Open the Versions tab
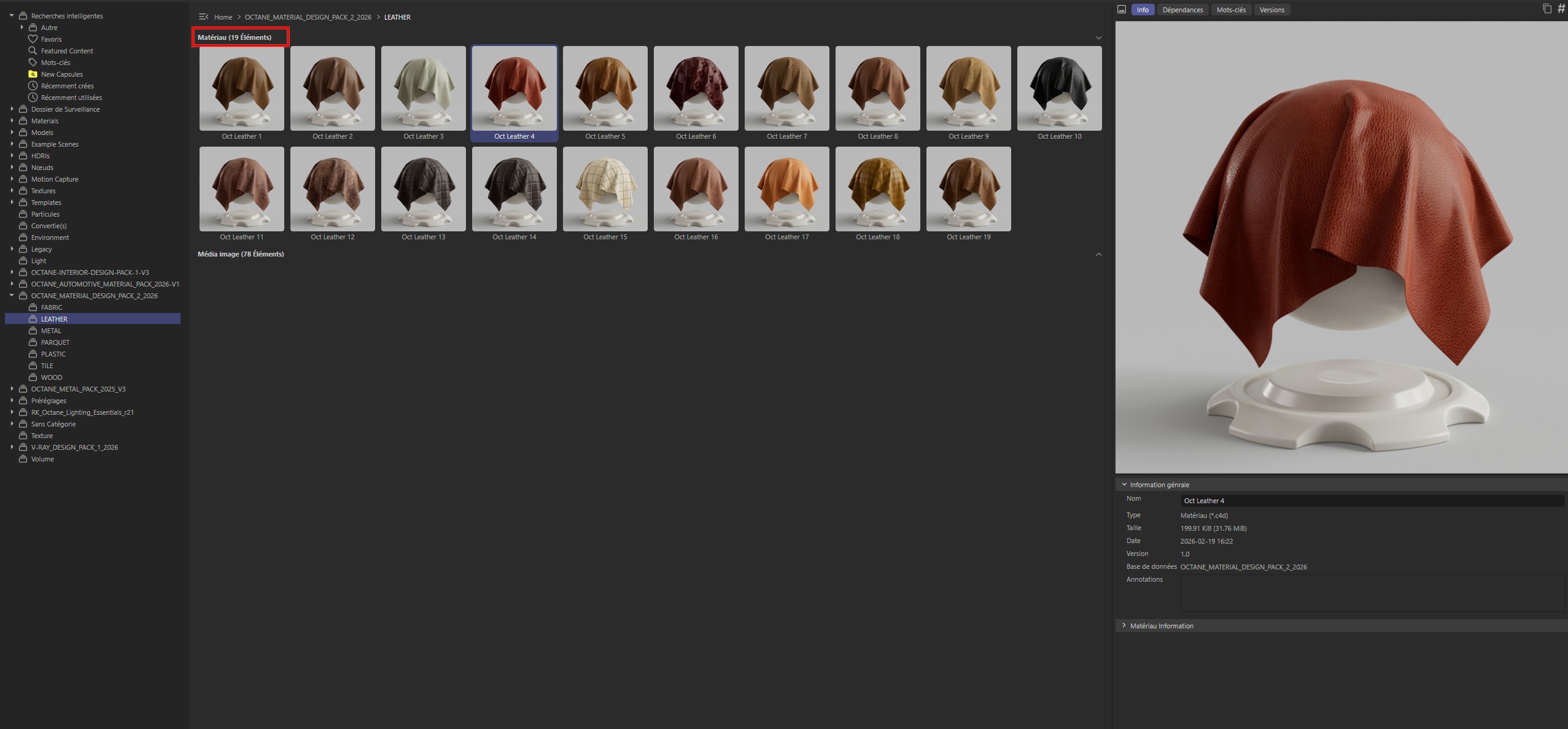 click(x=1271, y=9)
